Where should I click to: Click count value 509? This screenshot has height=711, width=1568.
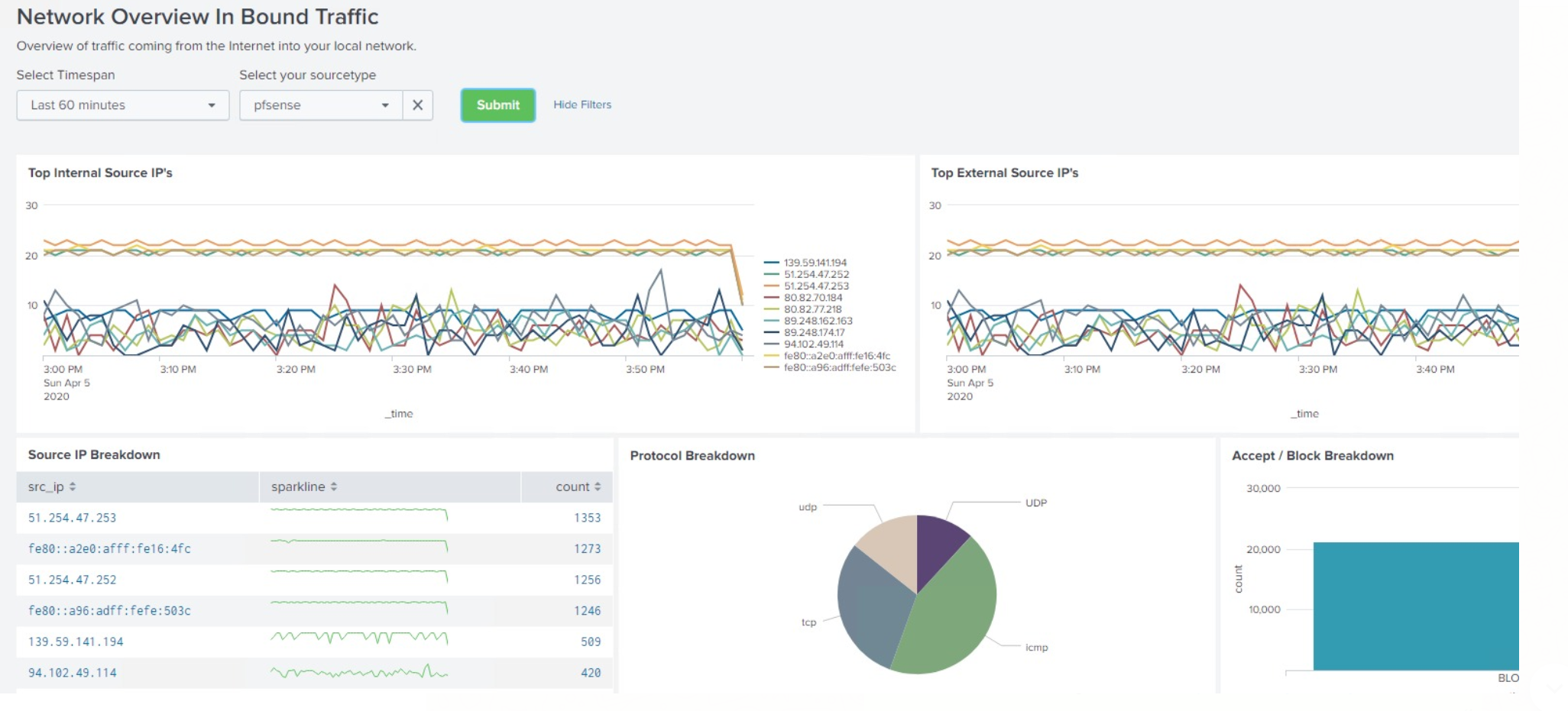591,642
